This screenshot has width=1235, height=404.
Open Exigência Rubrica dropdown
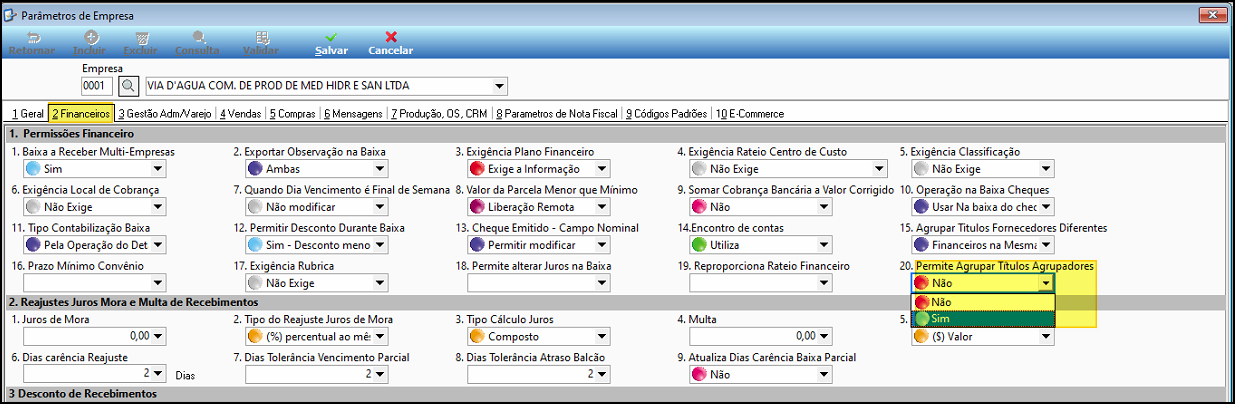coord(379,284)
